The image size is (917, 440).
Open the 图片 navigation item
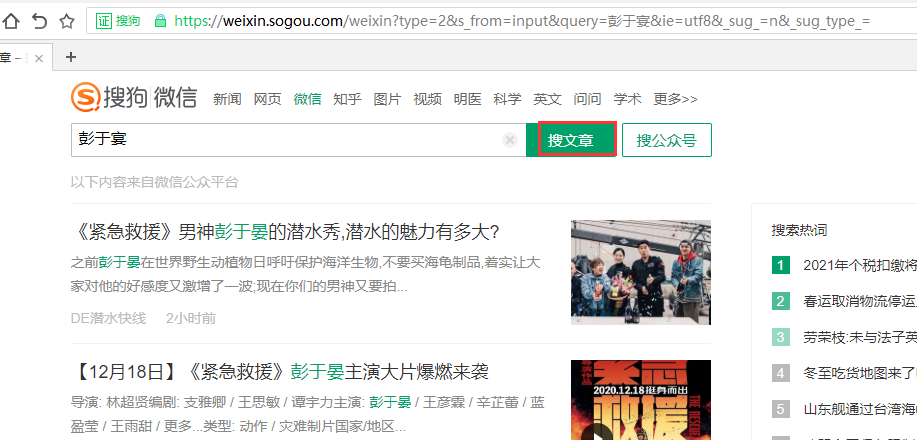pyautogui.click(x=387, y=99)
